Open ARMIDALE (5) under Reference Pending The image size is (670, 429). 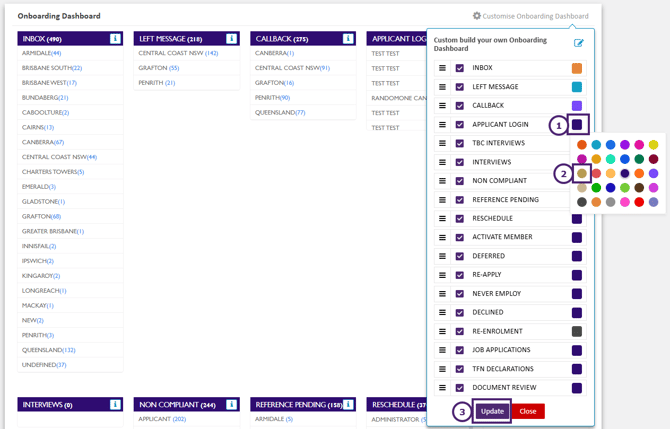(274, 419)
